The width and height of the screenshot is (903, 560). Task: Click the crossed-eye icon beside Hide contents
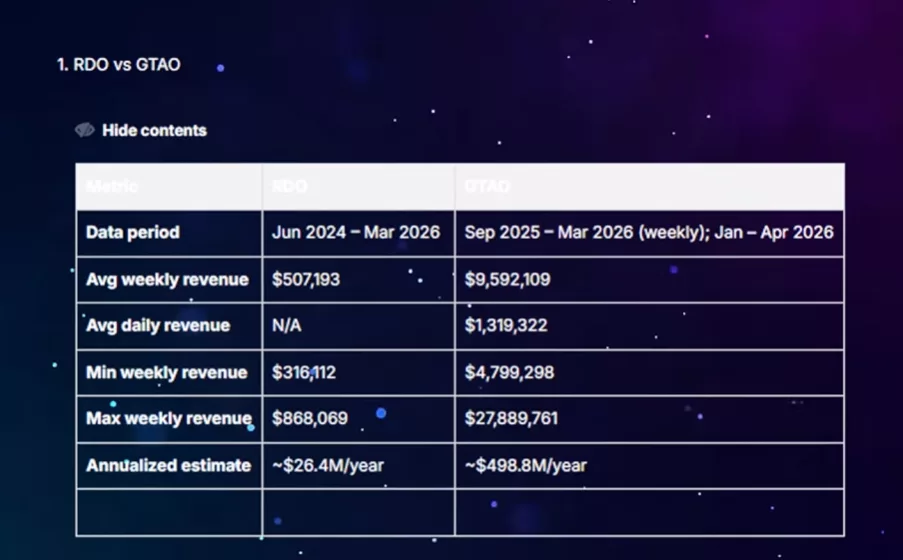click(x=85, y=130)
